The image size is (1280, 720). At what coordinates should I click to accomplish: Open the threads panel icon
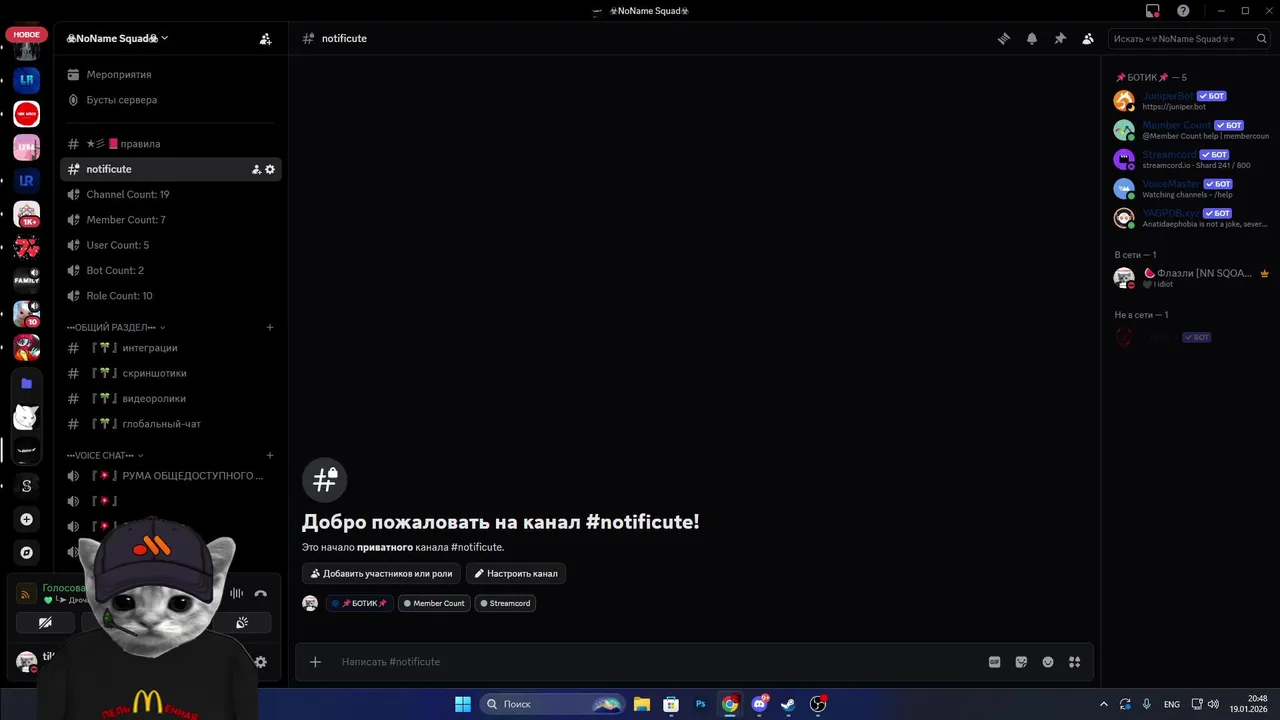[x=1003, y=38]
